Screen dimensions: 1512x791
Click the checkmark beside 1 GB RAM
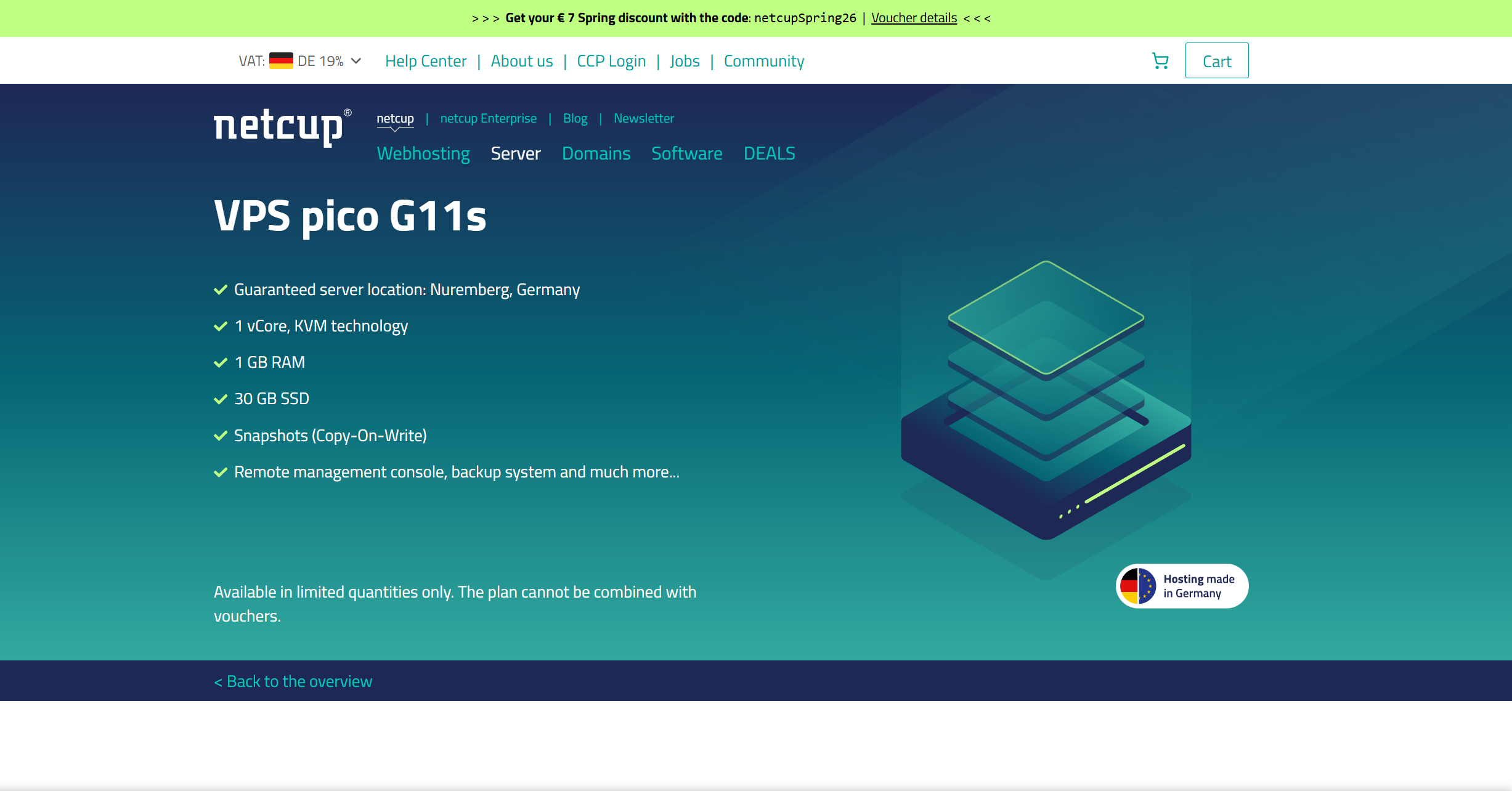click(221, 362)
